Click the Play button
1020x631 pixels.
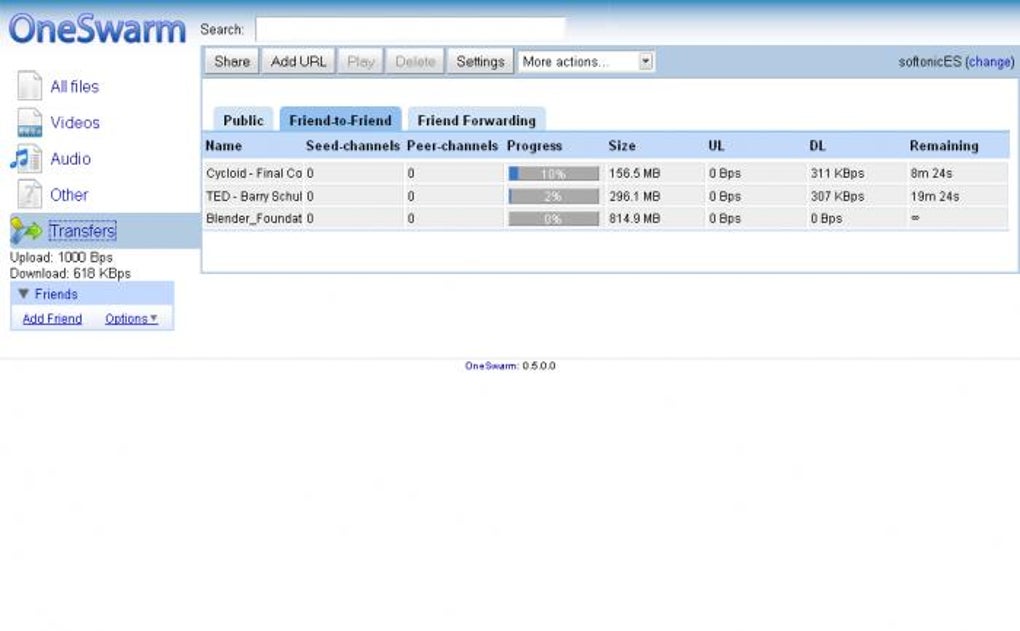(x=361, y=62)
